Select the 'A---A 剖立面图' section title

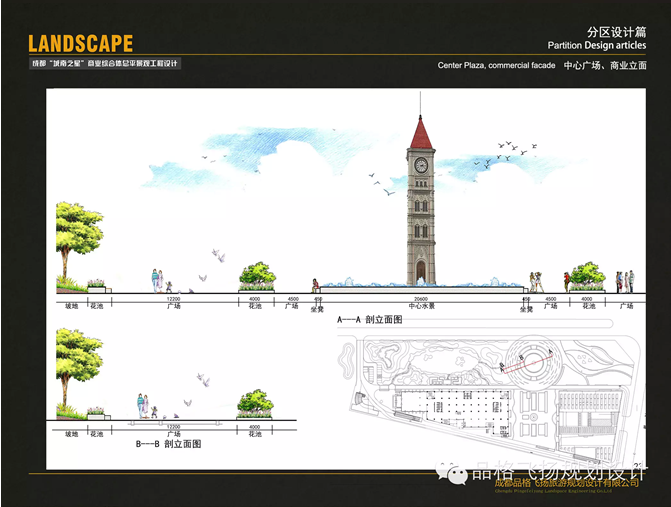point(369,319)
